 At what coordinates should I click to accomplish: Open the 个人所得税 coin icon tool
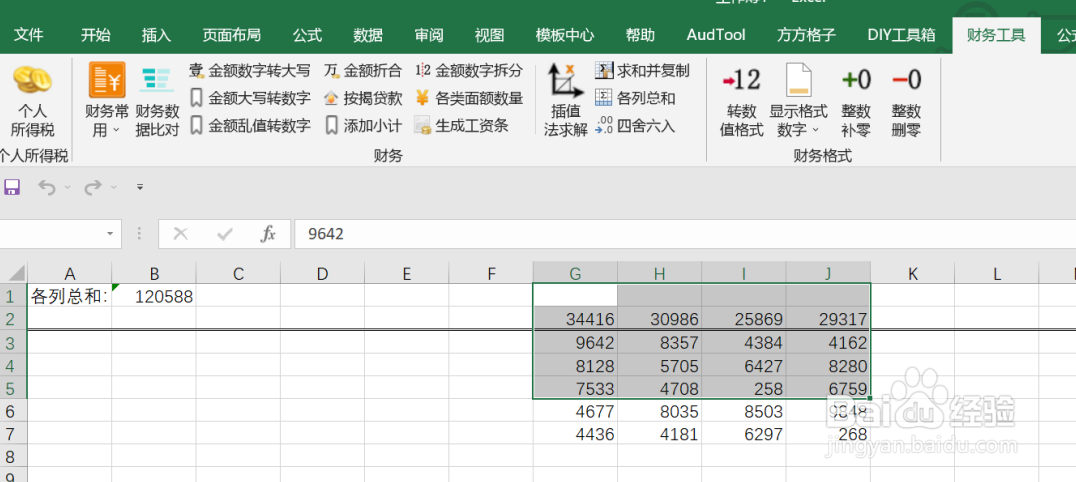(32, 101)
